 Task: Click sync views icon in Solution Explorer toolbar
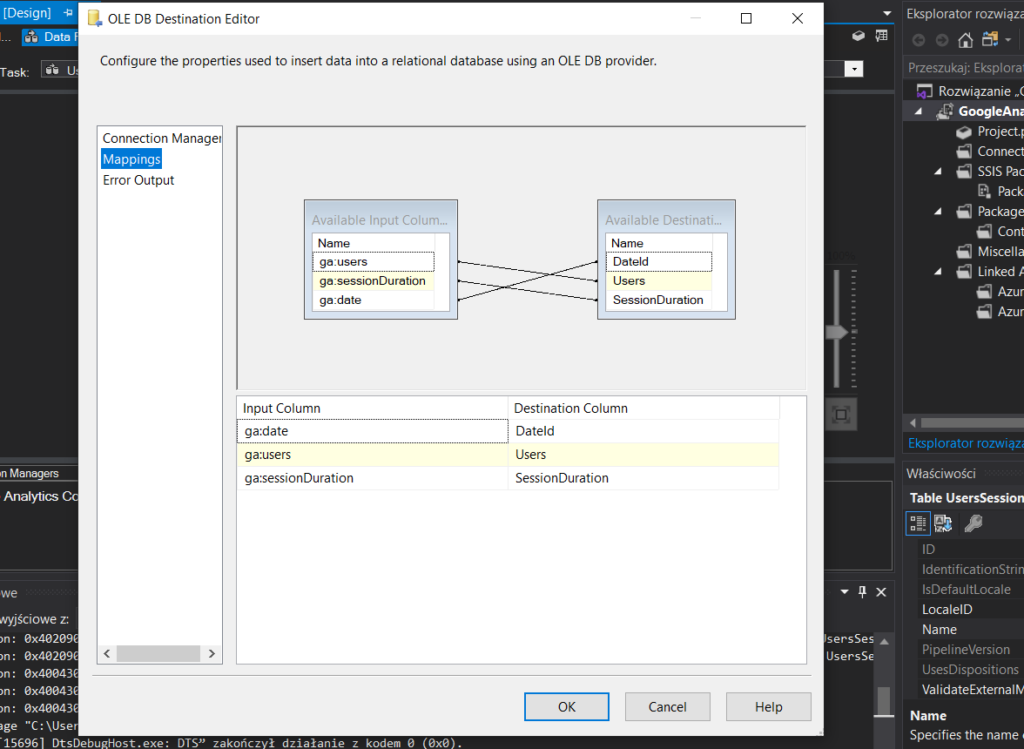pos(990,40)
